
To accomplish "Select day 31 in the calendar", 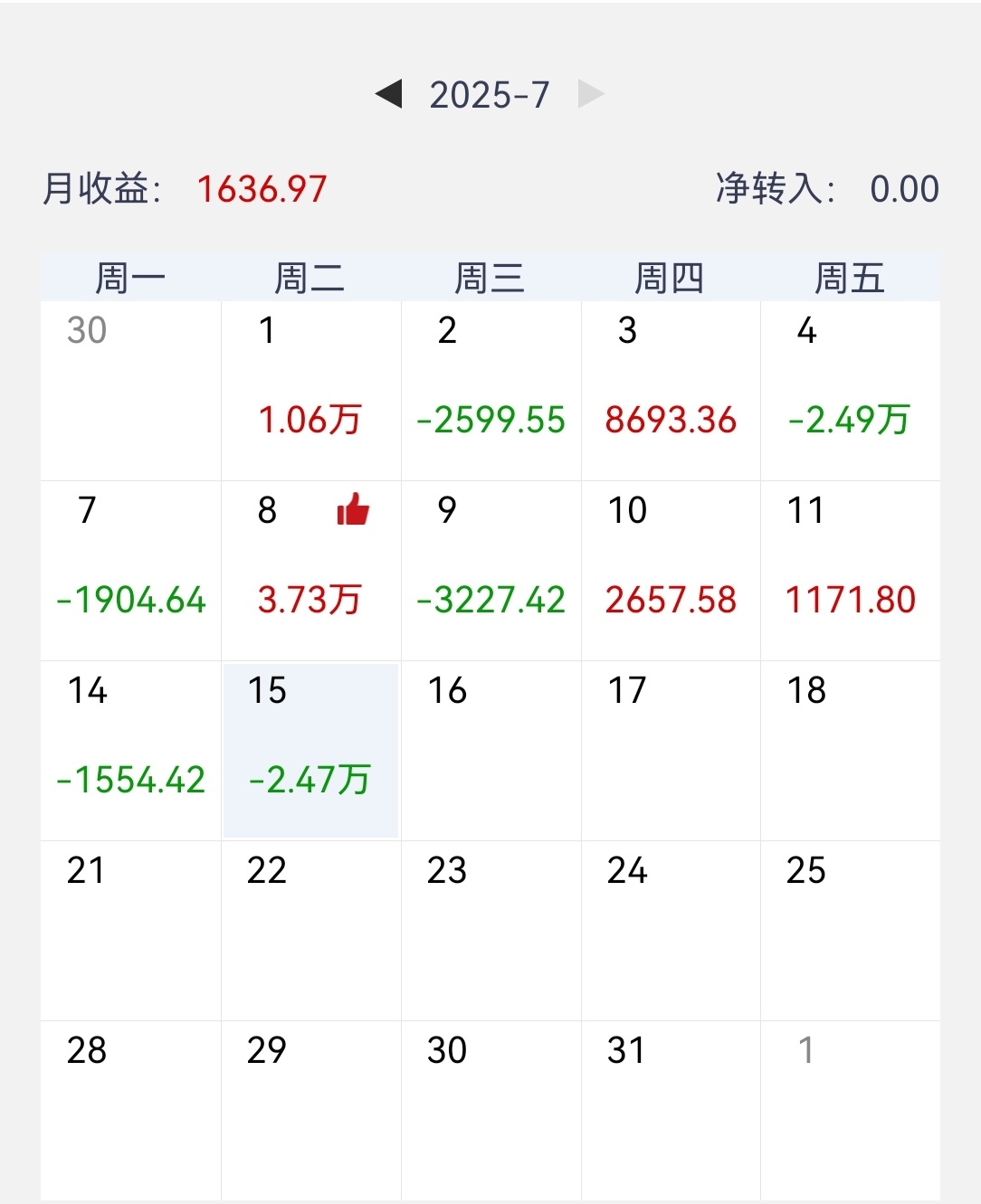I will click(x=671, y=1111).
